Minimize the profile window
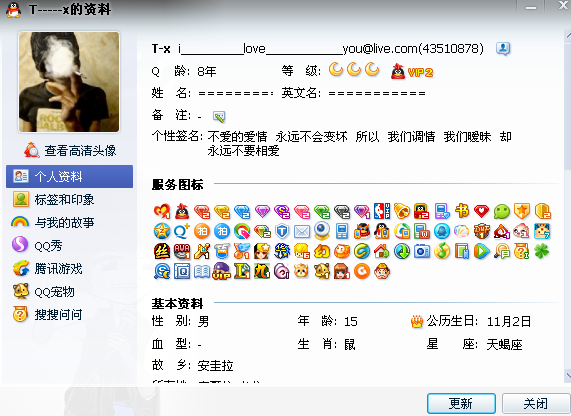The image size is (571, 416). coord(531,7)
